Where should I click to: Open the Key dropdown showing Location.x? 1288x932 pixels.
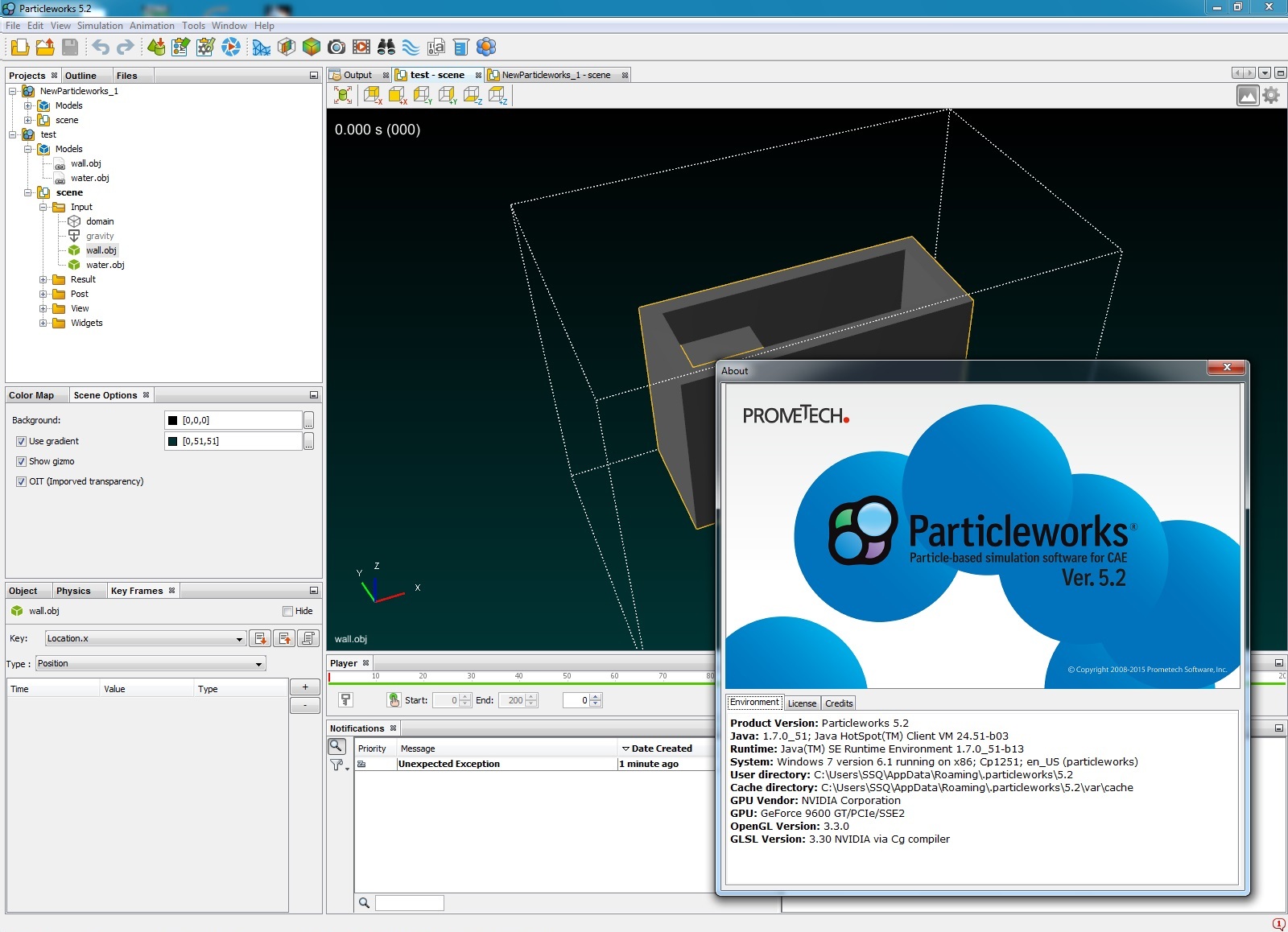(x=145, y=638)
